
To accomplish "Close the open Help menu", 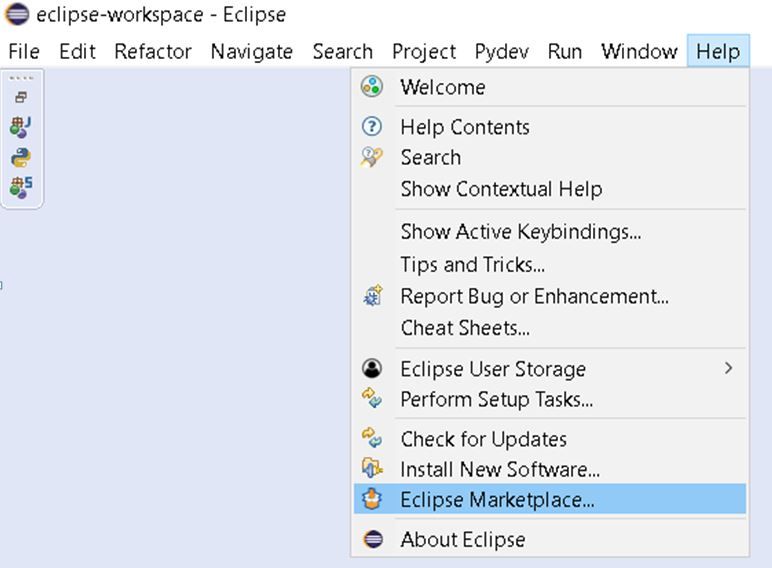I will (718, 51).
